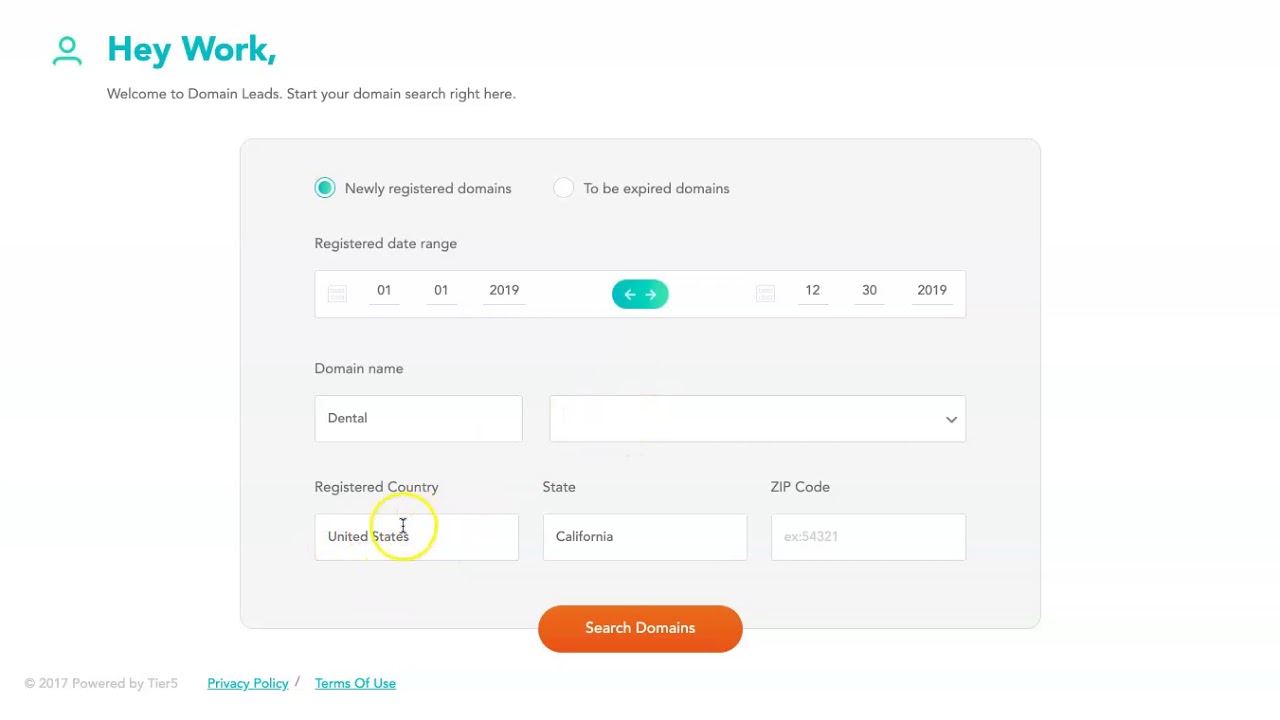Click the user profile icon

[x=67, y=51]
